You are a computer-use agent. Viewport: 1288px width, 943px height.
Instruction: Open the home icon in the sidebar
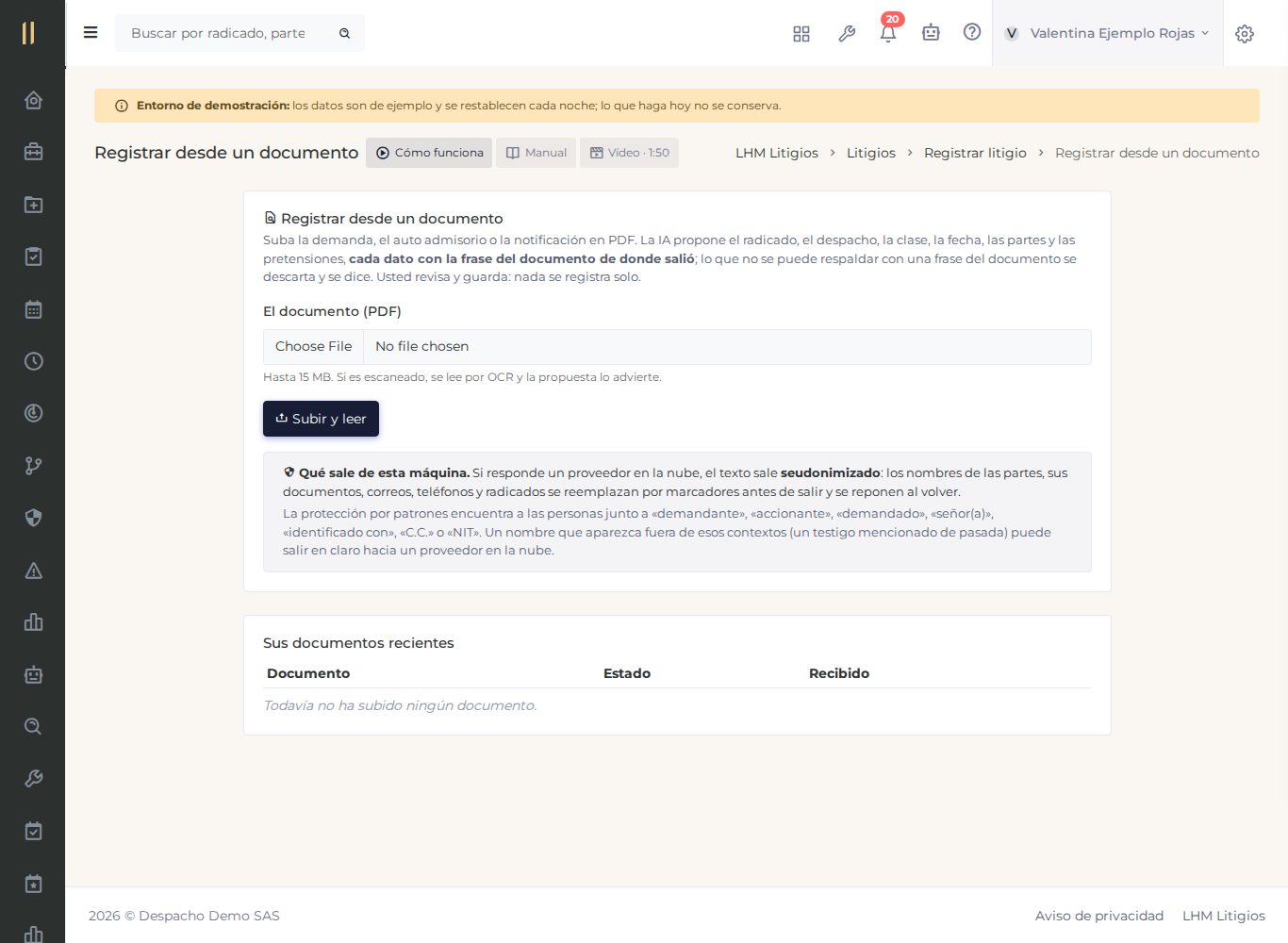click(33, 100)
